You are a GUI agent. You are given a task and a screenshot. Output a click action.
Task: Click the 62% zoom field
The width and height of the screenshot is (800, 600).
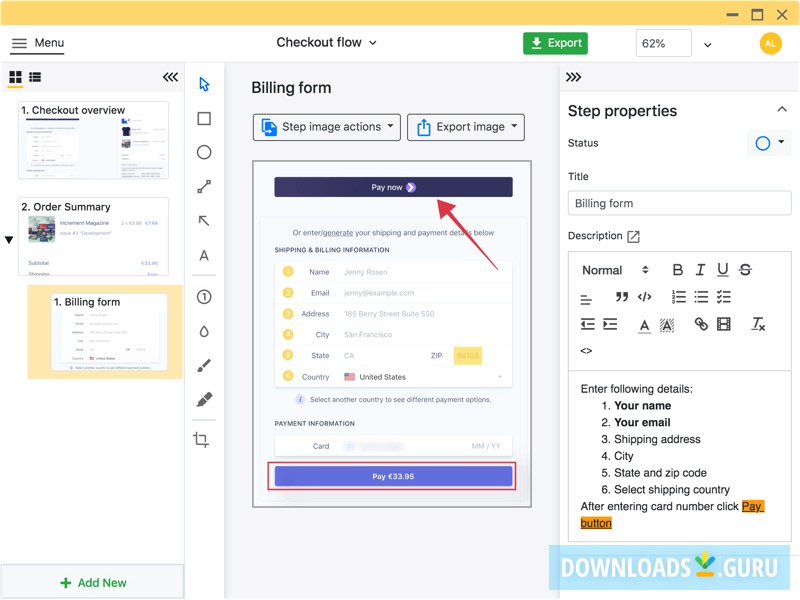(x=663, y=43)
